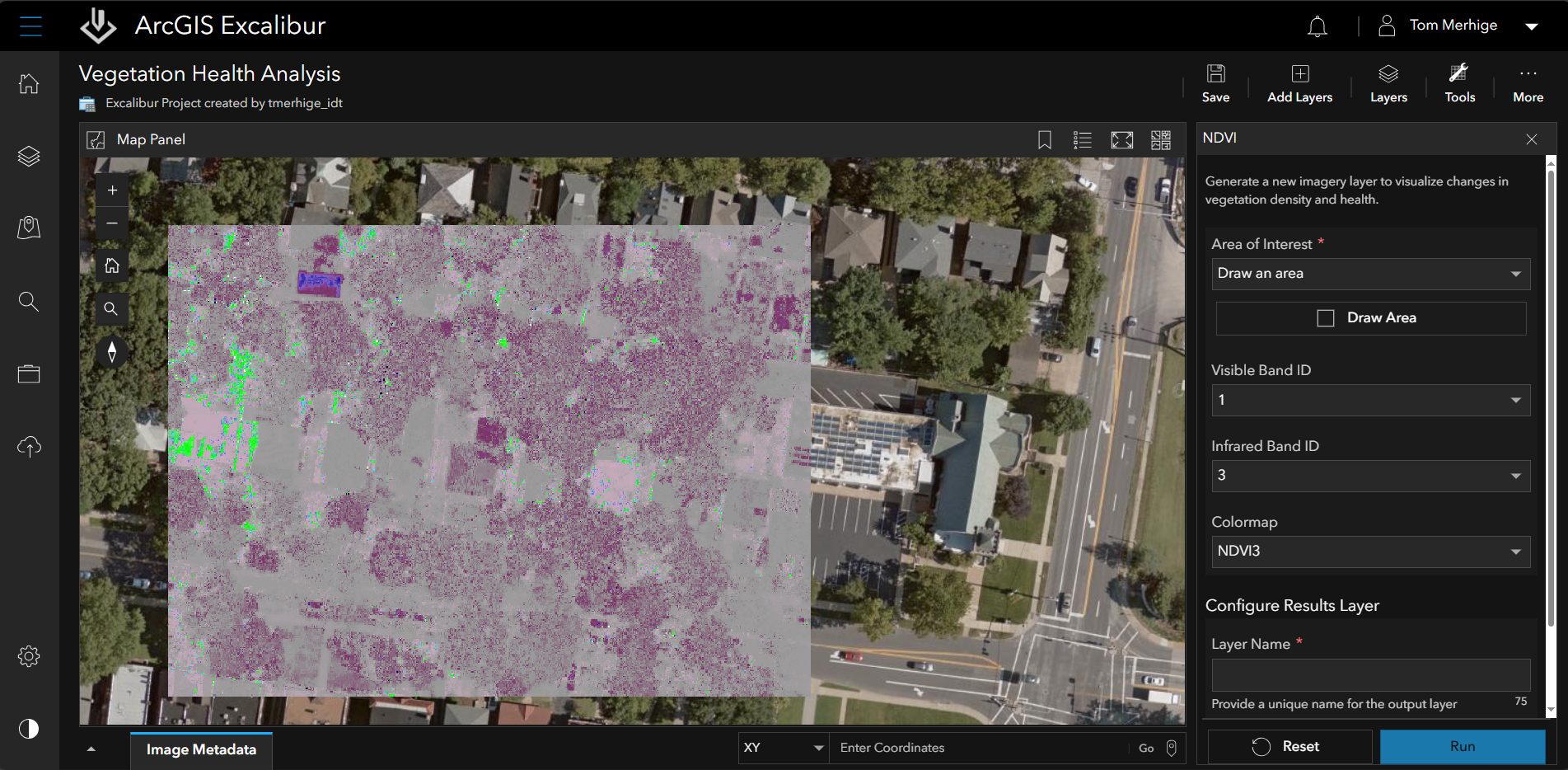Click the Vegetation Health Analysis title
Image resolution: width=1568 pixels, height=770 pixels.
[209, 74]
